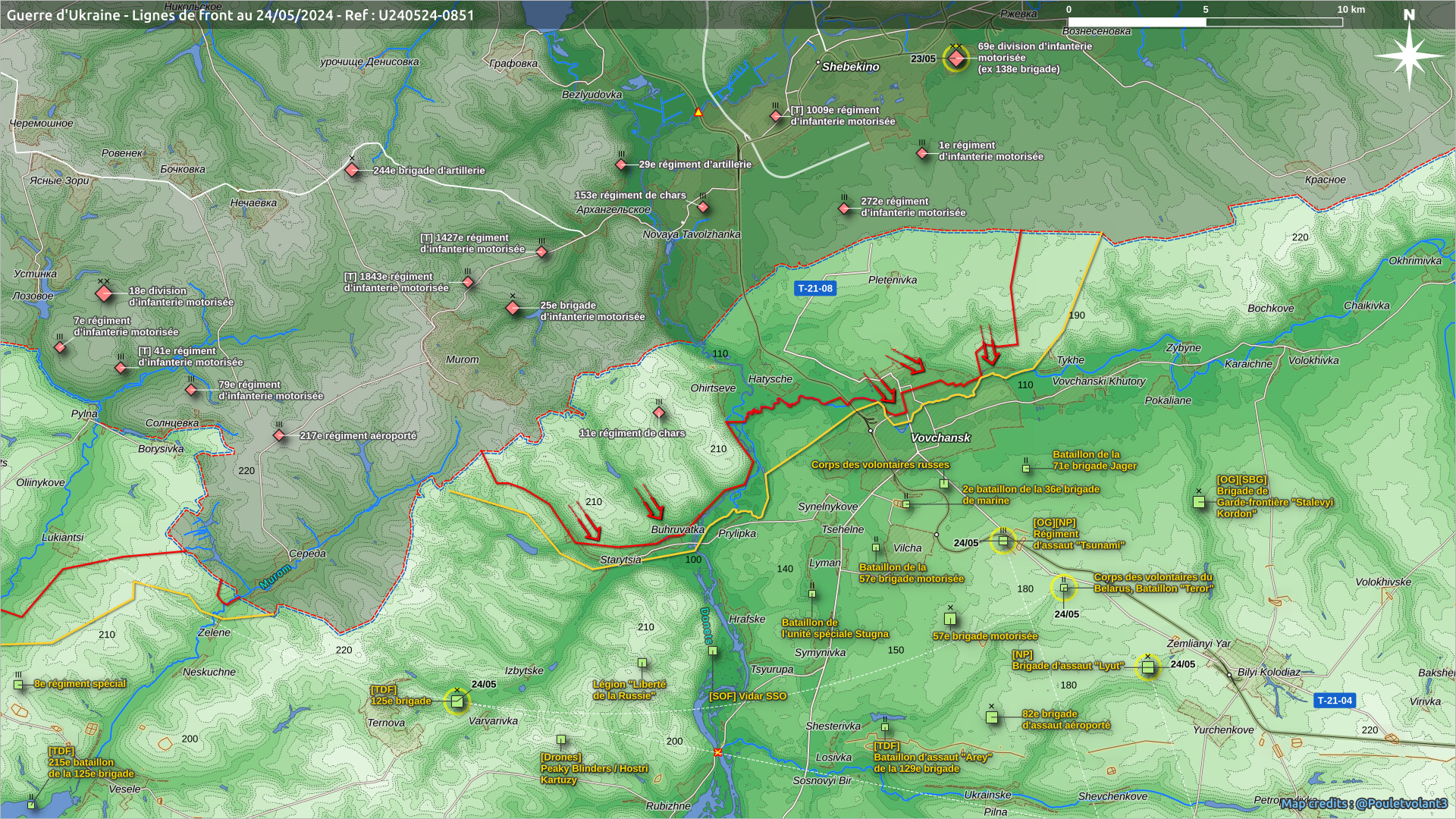Click the 69e division d'infanterie red diamond marker

[x=956, y=58]
